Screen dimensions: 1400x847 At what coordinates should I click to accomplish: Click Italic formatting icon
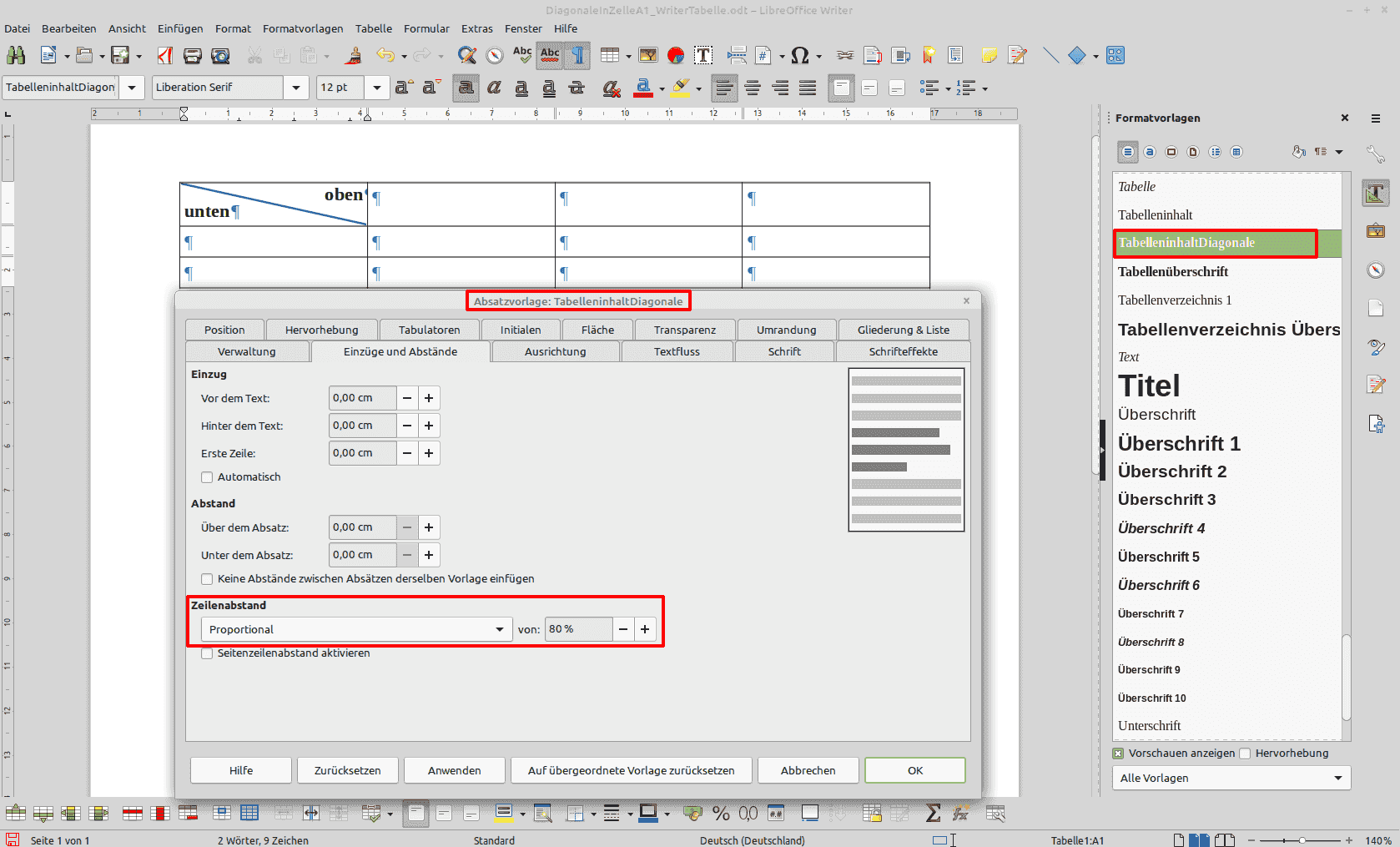tap(494, 88)
